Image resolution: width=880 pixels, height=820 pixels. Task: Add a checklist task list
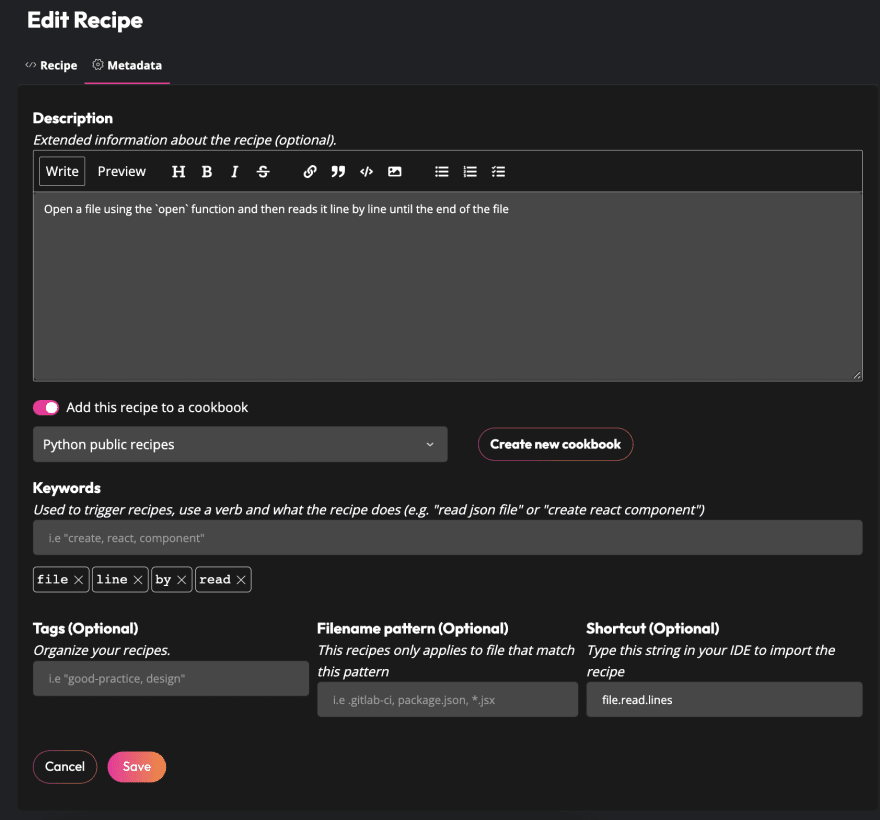coord(498,172)
